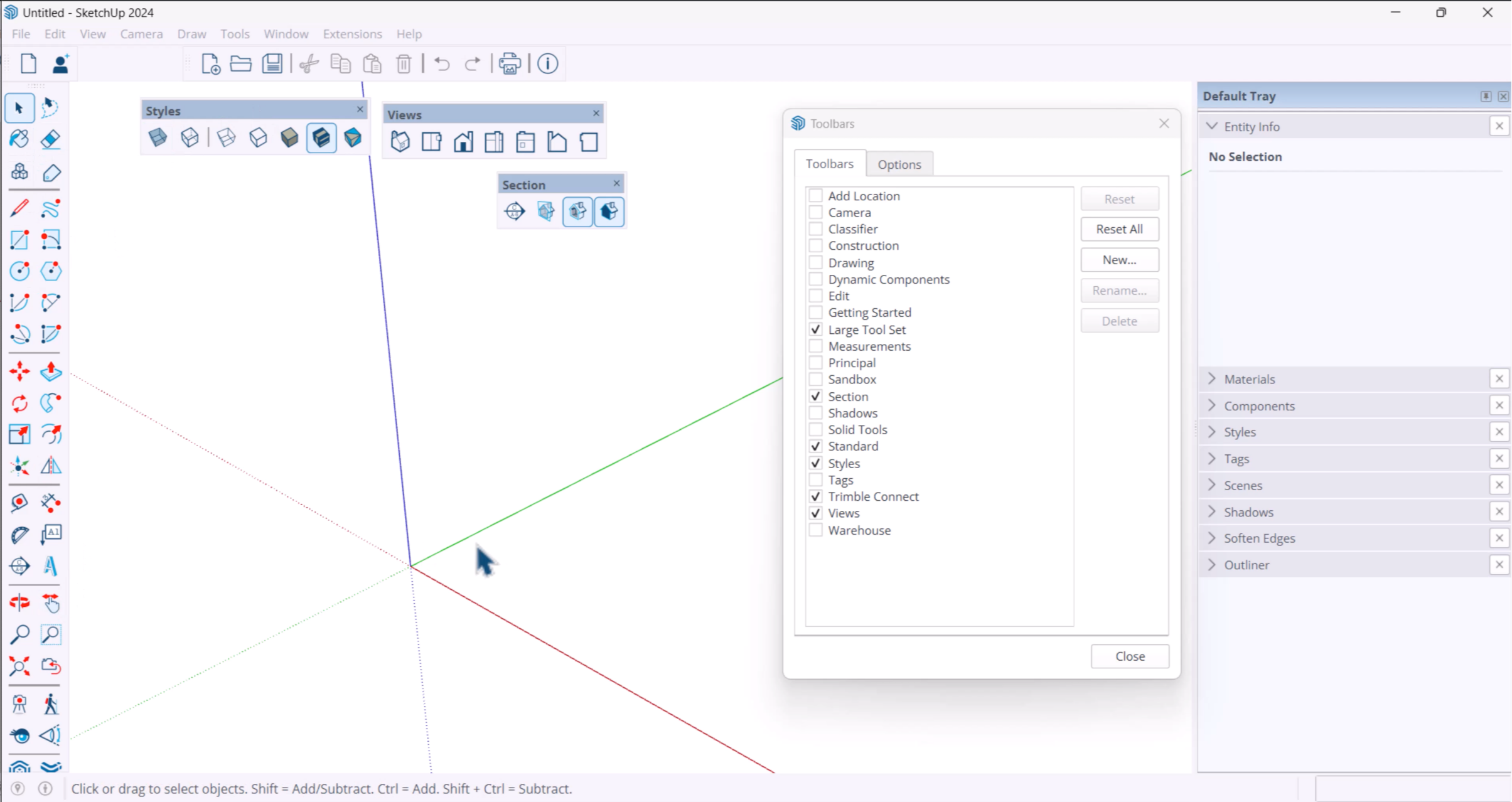Open the Camera menu

141,34
